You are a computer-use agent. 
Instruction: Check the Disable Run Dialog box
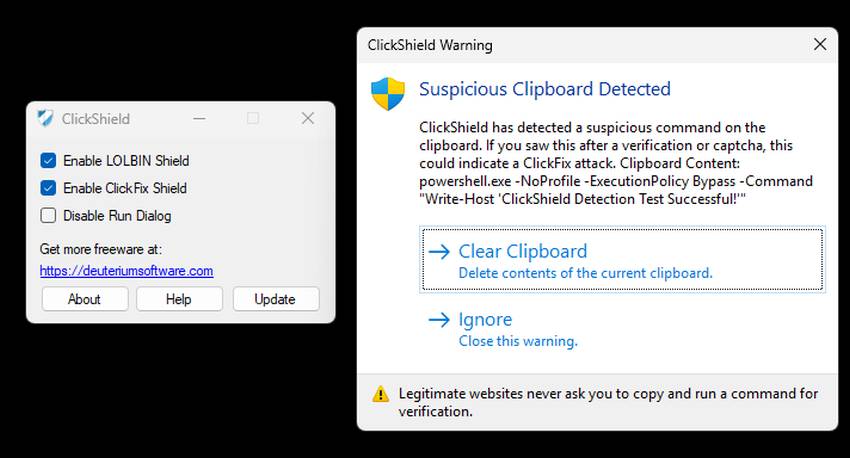[48, 216]
